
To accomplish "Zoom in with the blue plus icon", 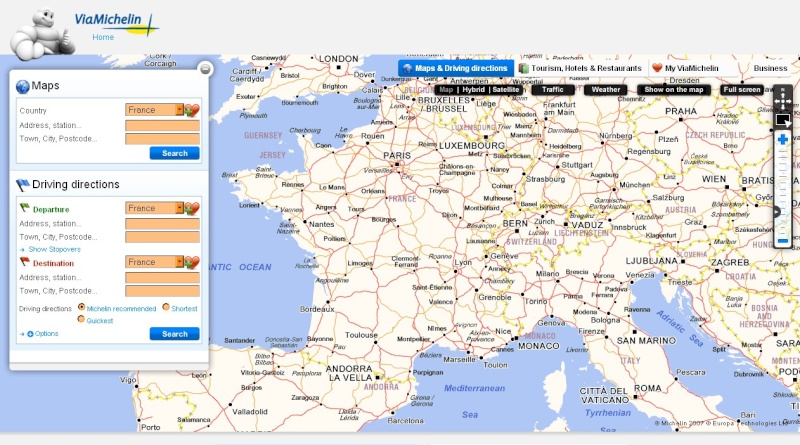I will click(x=783, y=139).
